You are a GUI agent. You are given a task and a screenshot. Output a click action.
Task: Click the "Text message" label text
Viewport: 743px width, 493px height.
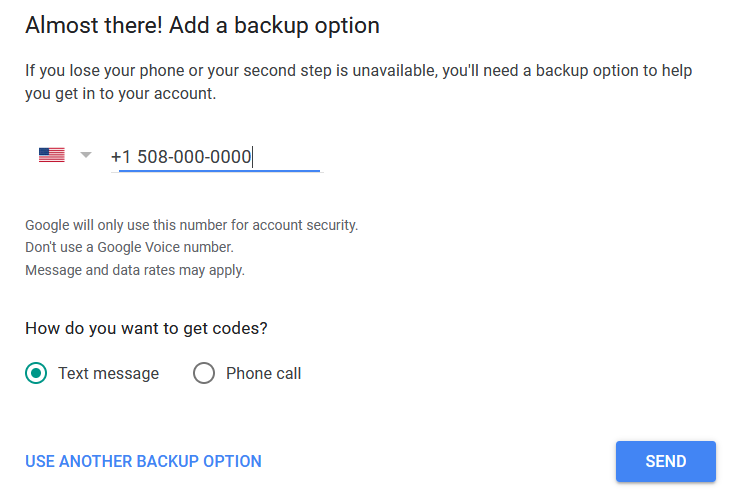tap(109, 374)
